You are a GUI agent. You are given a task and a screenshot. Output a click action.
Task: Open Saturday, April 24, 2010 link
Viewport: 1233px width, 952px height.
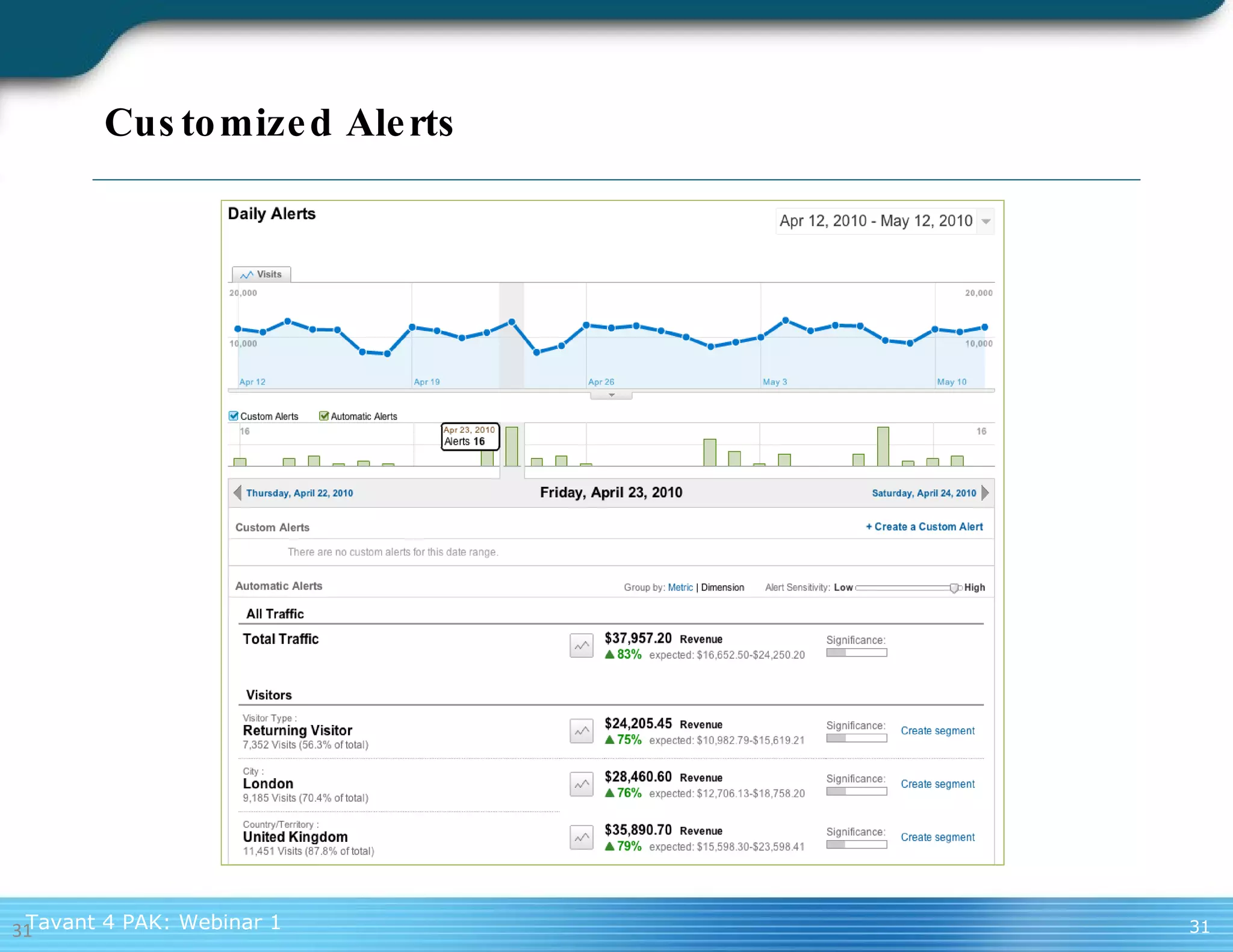924,493
